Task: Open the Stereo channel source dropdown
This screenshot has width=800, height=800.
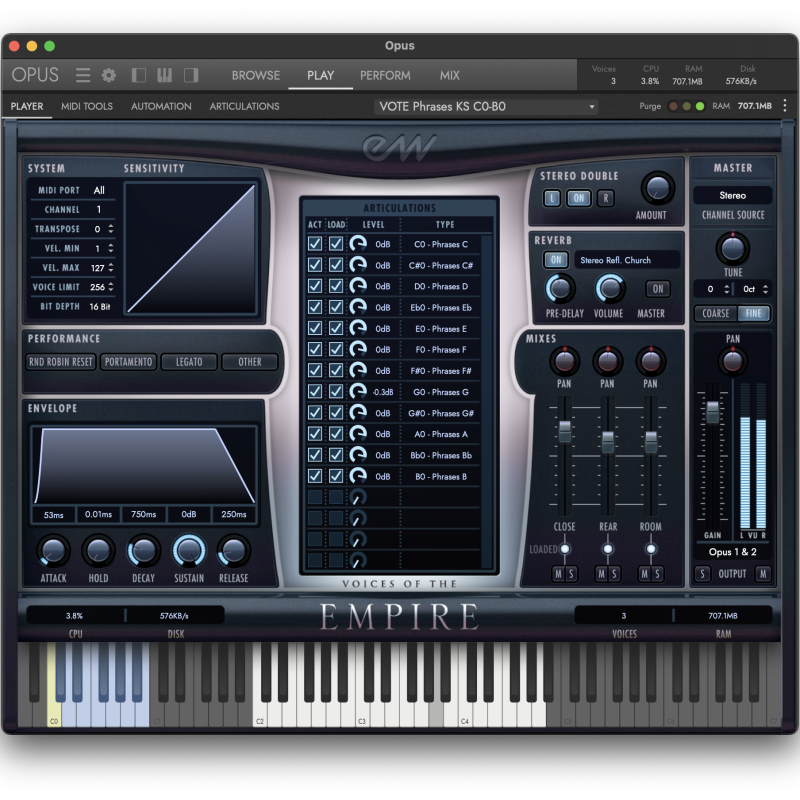Action: click(733, 195)
